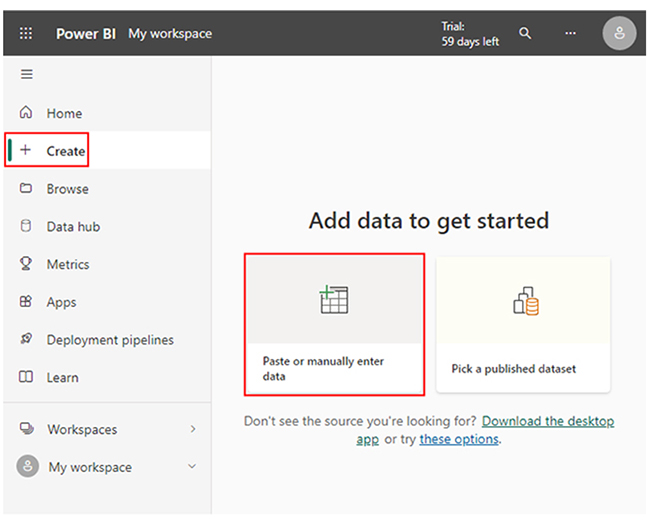Collapse the navigation pane hamburger icon

click(x=27, y=74)
